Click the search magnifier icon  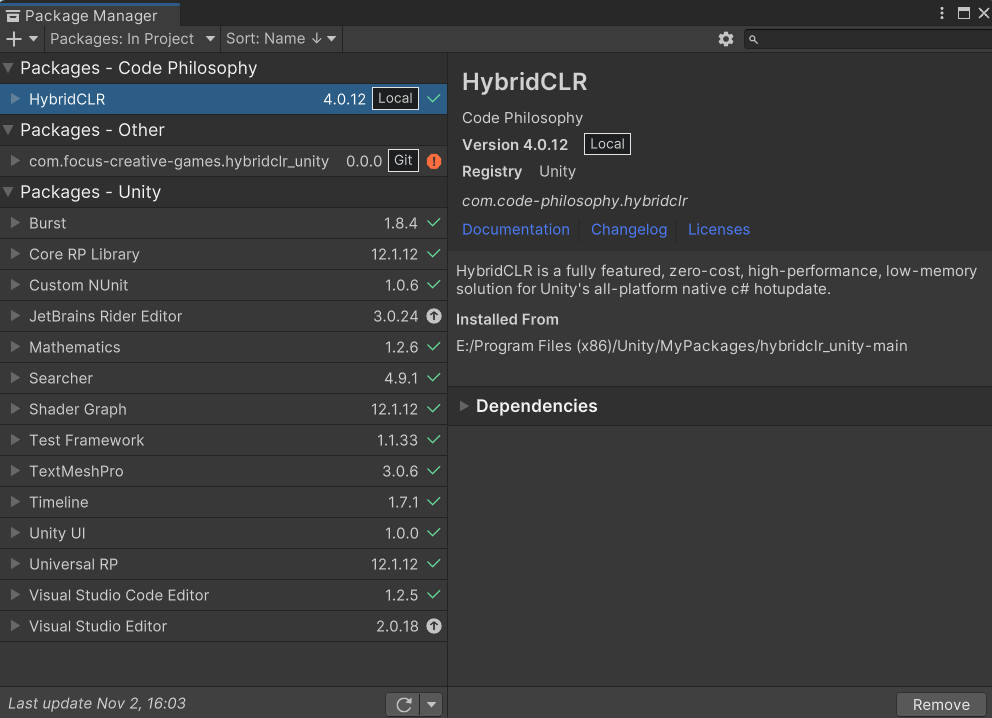753,39
